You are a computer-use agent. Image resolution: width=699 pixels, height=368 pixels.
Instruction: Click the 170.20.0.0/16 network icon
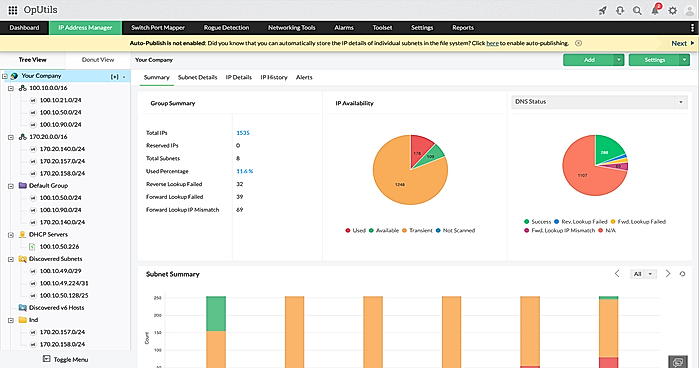(x=23, y=137)
